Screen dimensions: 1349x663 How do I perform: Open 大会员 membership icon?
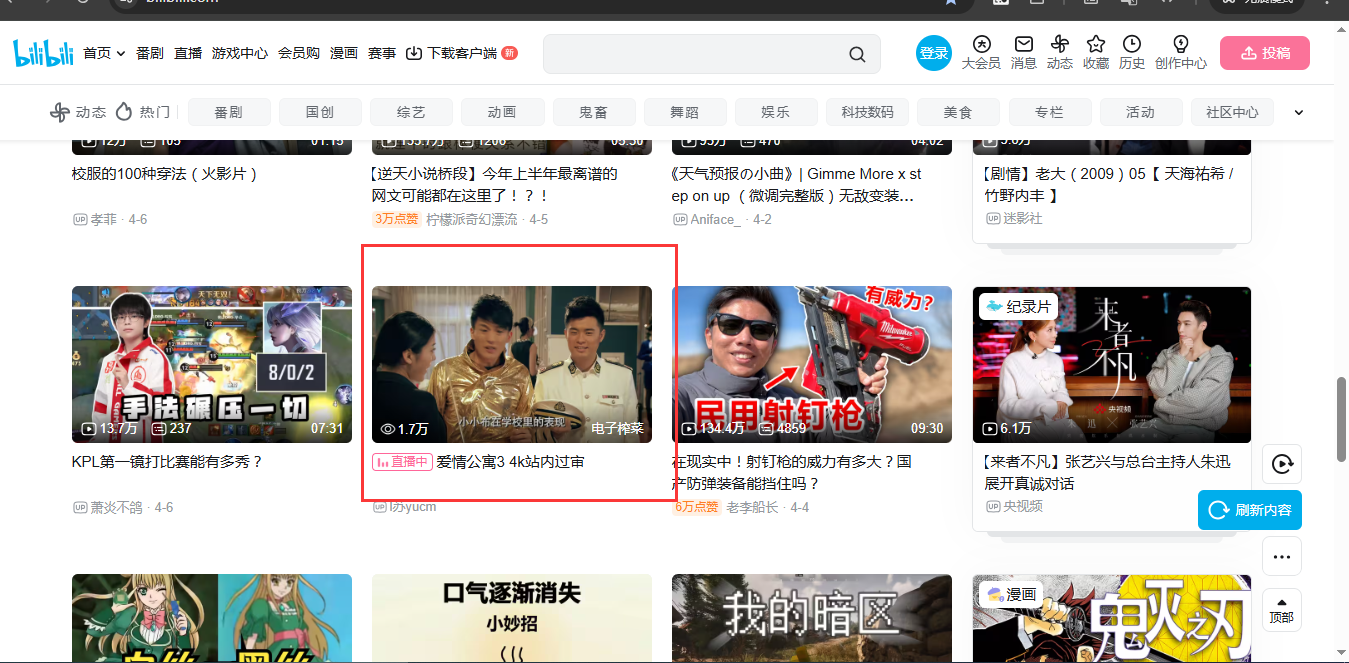point(981,44)
